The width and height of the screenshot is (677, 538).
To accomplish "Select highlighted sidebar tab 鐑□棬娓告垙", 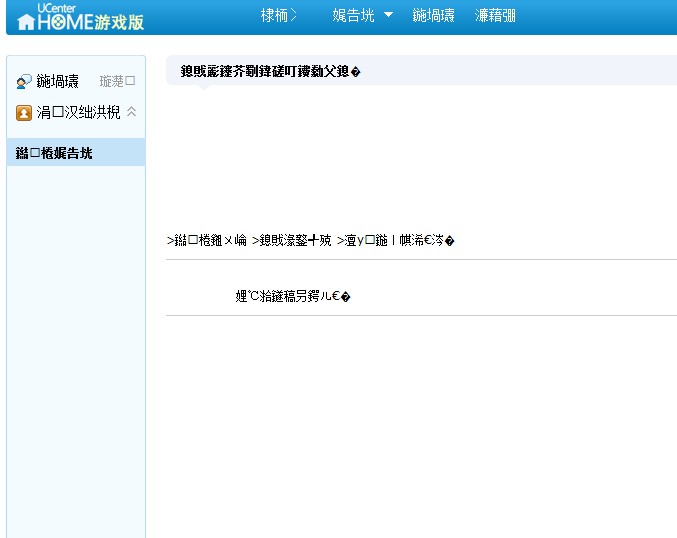I will point(76,152).
